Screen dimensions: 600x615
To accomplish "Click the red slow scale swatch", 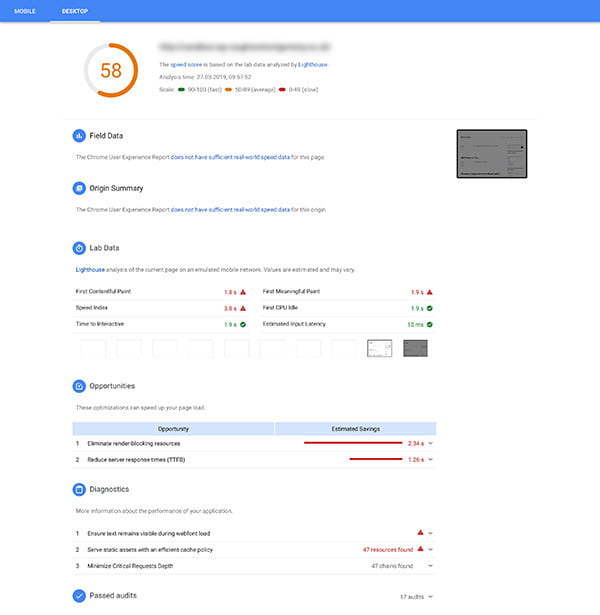I will 282,89.
